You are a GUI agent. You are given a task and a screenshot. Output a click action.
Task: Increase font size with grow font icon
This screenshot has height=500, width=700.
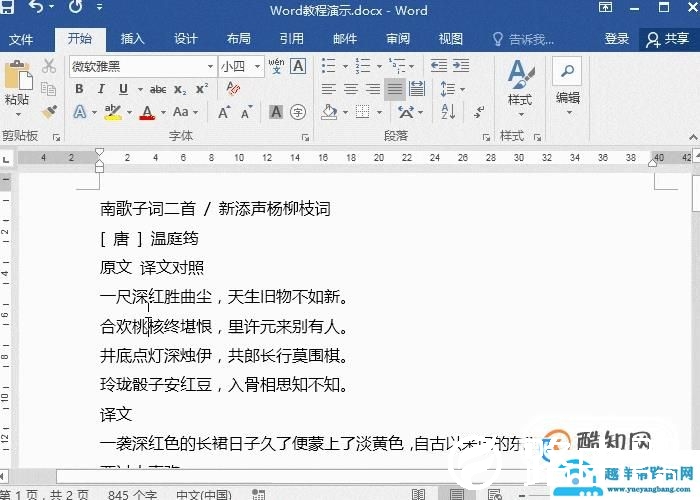tap(224, 112)
